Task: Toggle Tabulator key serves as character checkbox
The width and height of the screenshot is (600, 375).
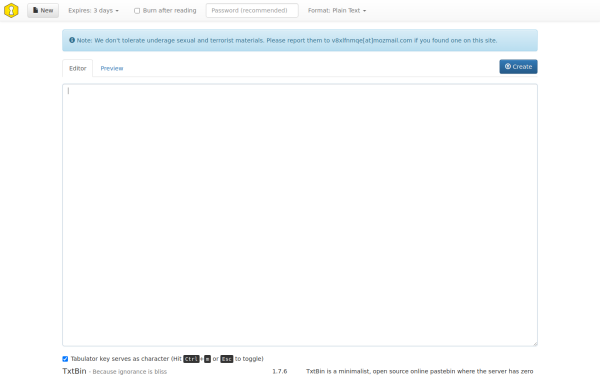Action: tap(65, 359)
